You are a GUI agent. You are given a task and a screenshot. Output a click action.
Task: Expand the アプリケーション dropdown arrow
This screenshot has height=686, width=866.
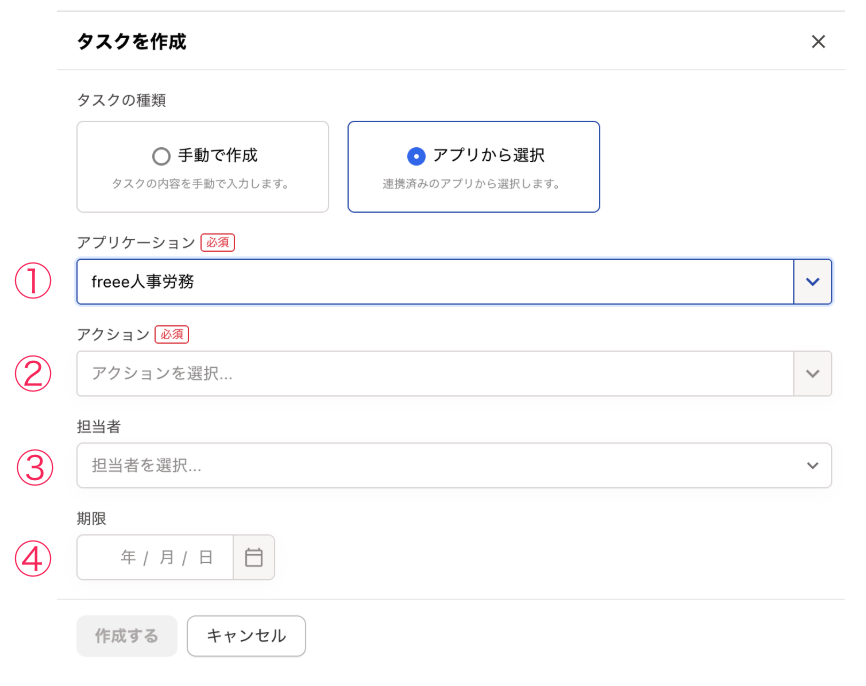812,282
